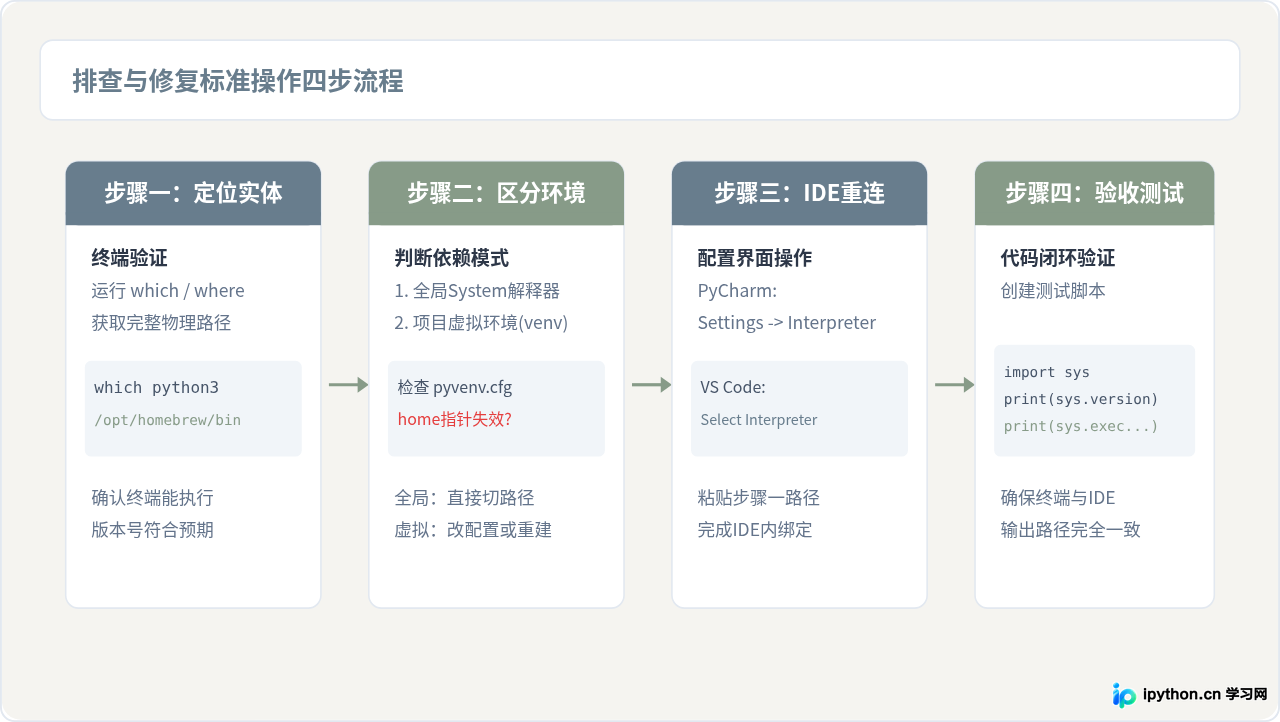This screenshot has width=1280, height=722.
Task: Click the '全局：直接切路径' line
Action: (x=464, y=498)
